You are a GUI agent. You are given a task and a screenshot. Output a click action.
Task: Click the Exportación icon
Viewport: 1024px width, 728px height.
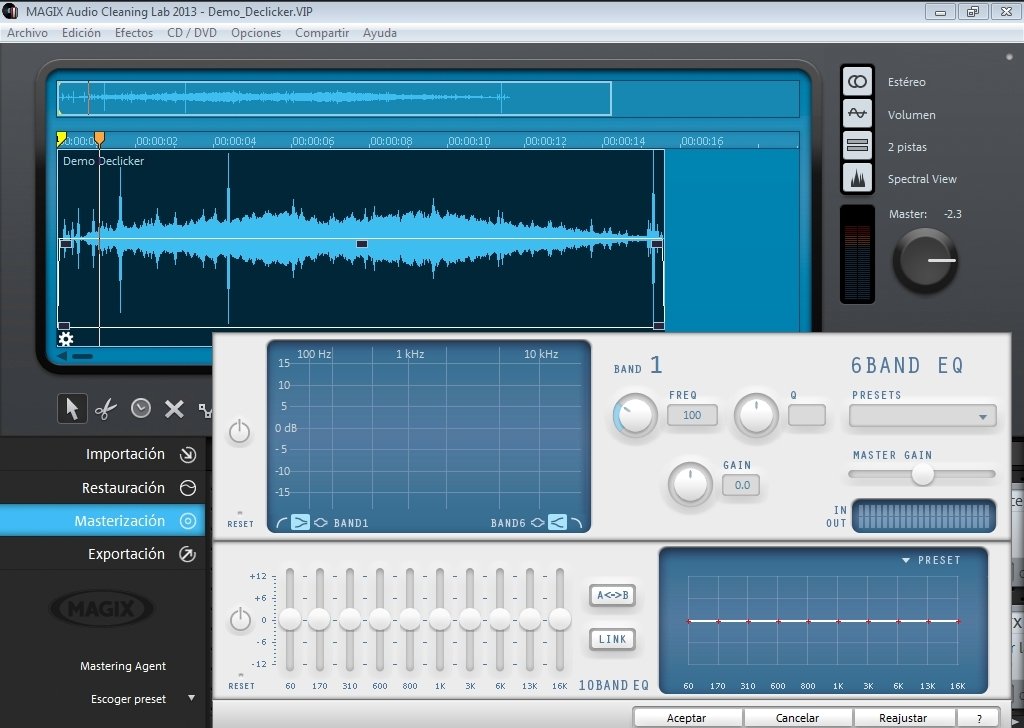tap(188, 554)
